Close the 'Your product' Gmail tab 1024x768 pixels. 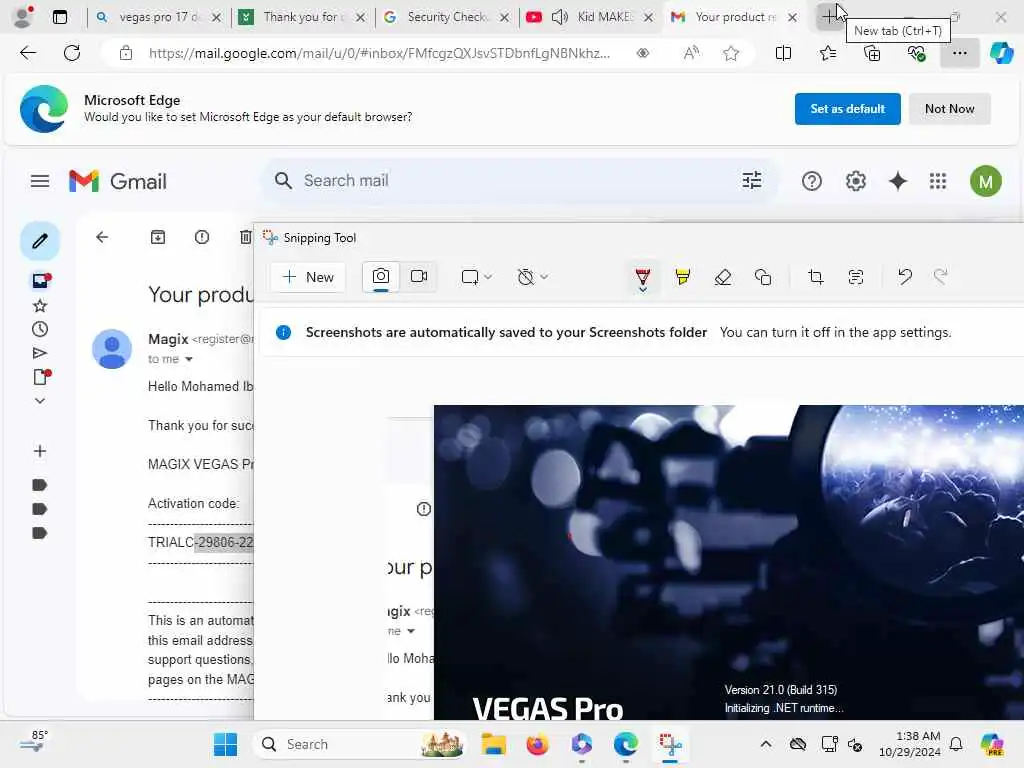click(792, 18)
